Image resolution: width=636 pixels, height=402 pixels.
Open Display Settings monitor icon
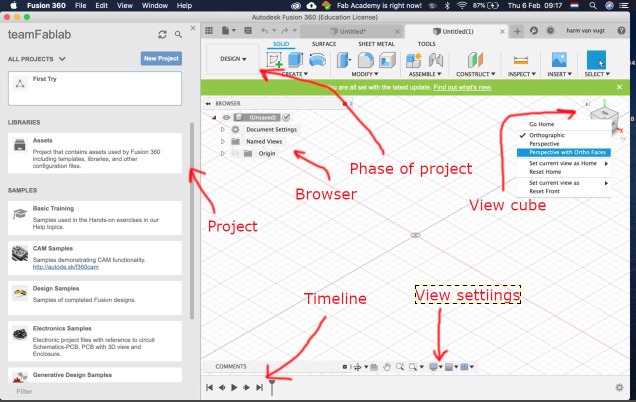coord(433,367)
